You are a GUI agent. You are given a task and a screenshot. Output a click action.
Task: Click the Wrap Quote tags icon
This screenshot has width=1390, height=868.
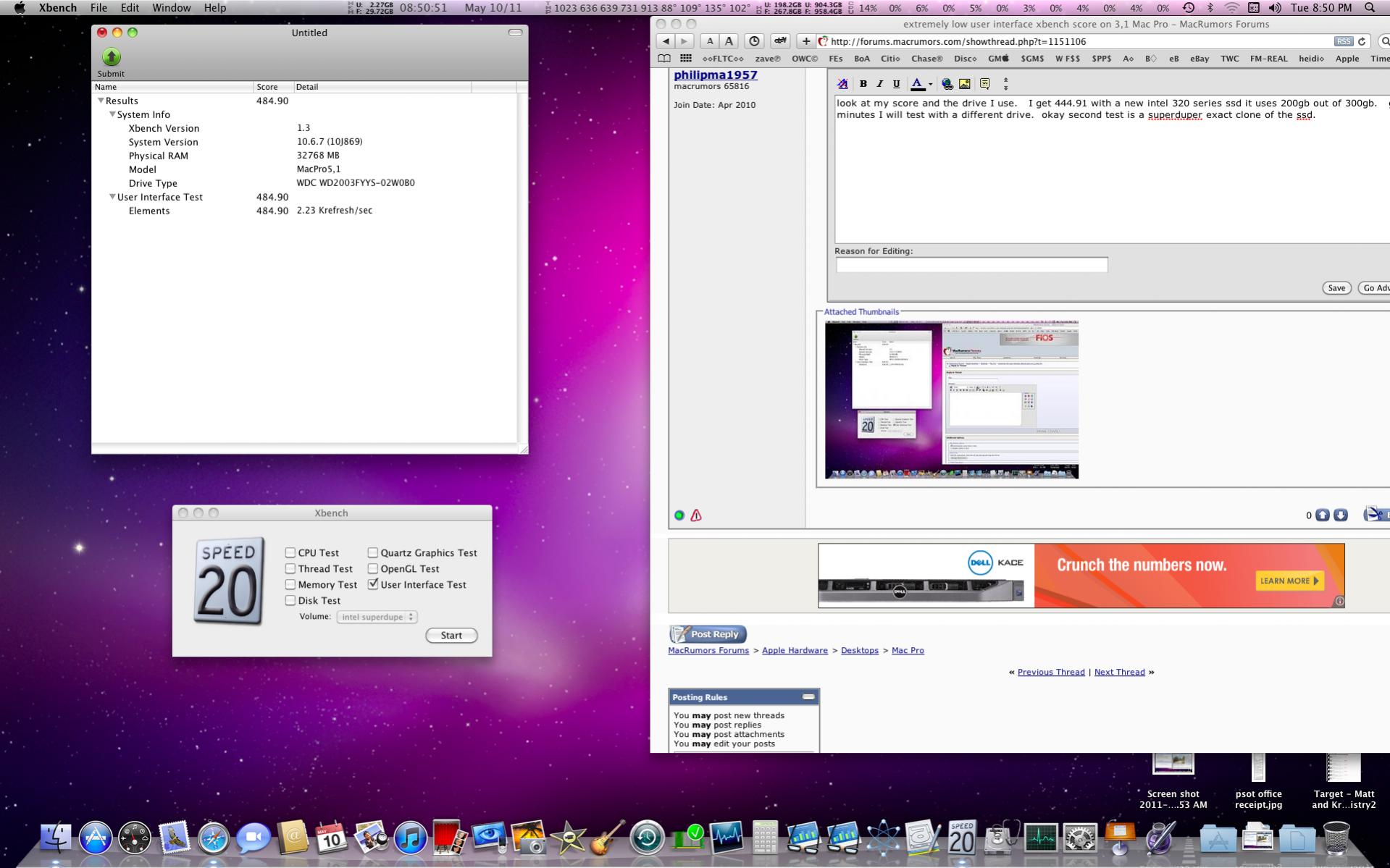pos(984,84)
